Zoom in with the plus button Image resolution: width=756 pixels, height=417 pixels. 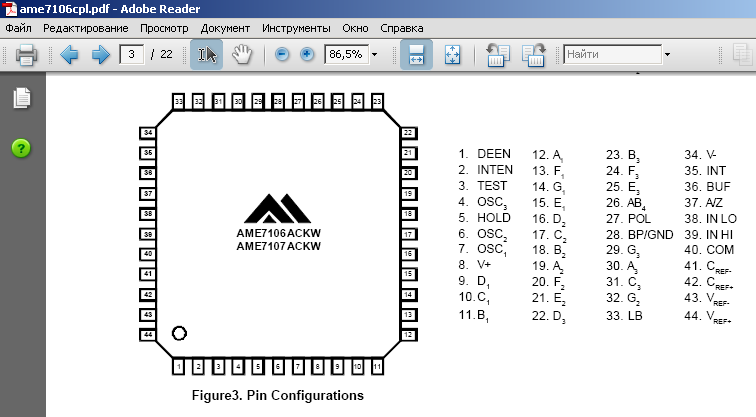307,54
